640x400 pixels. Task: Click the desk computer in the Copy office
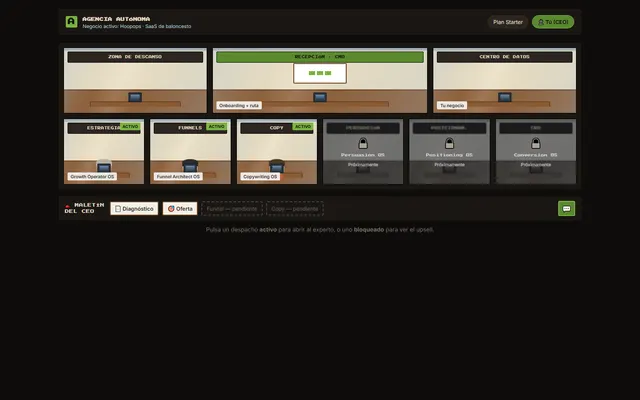pos(277,167)
